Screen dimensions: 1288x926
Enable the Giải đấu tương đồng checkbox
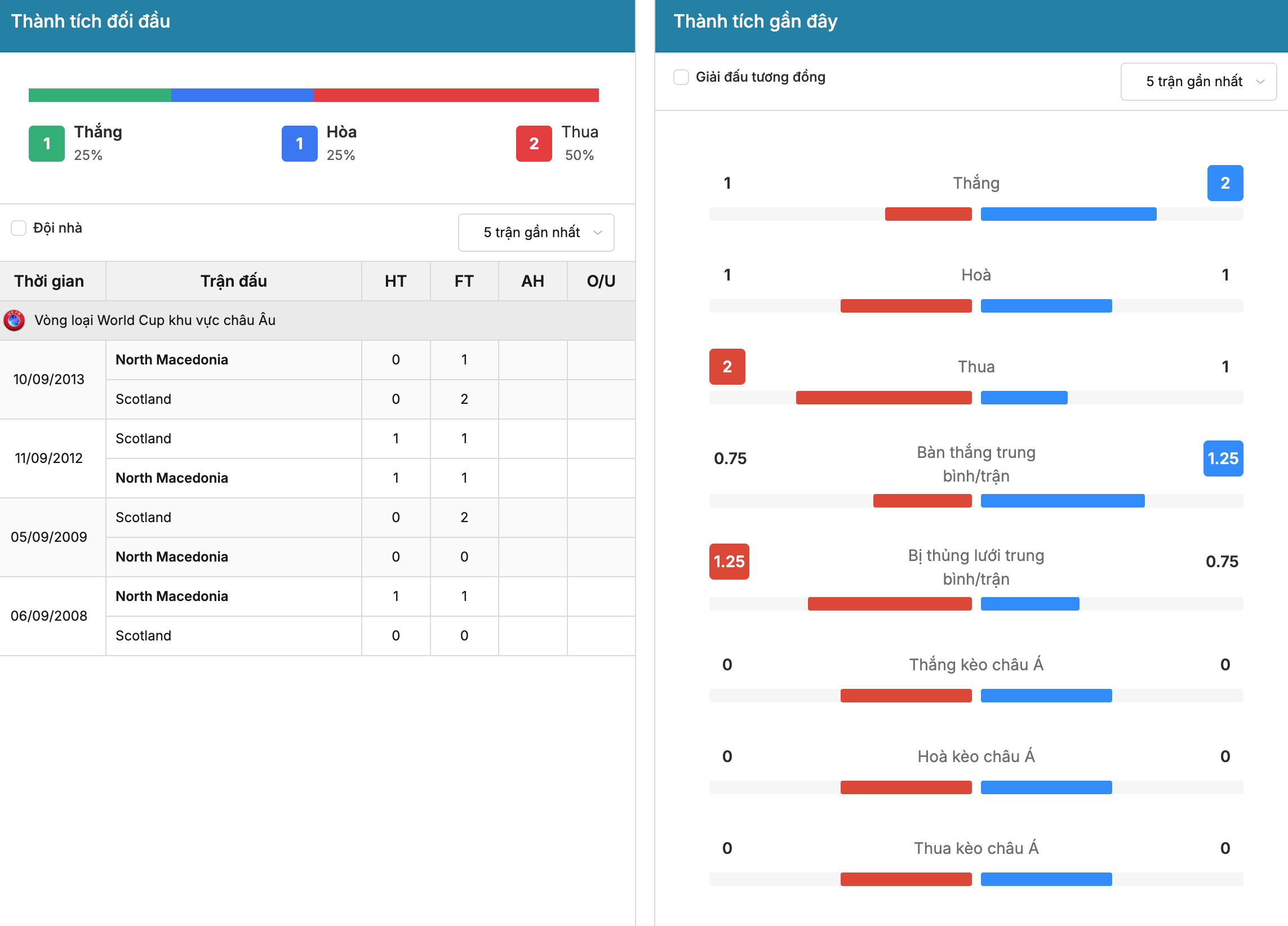681,77
